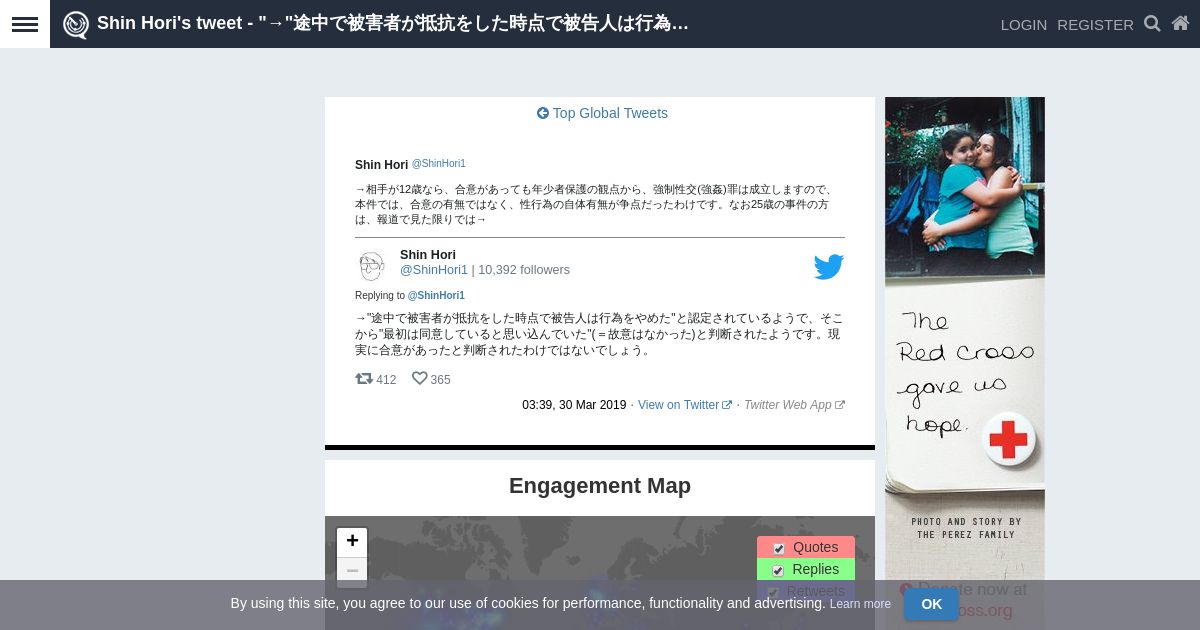
Task: Click the 03:39, 30 Mar 2019 timestamp
Action: click(574, 405)
